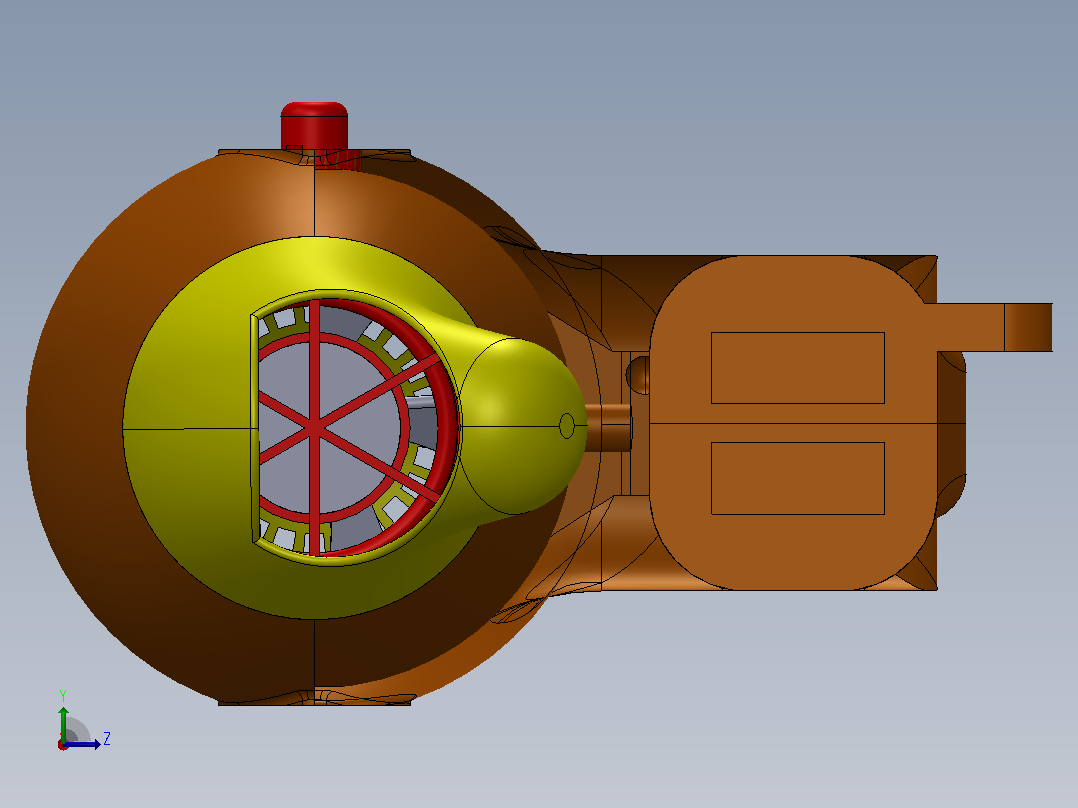Click the "Y" label of the axis triad
This screenshot has width=1078, height=808.
tap(63, 695)
